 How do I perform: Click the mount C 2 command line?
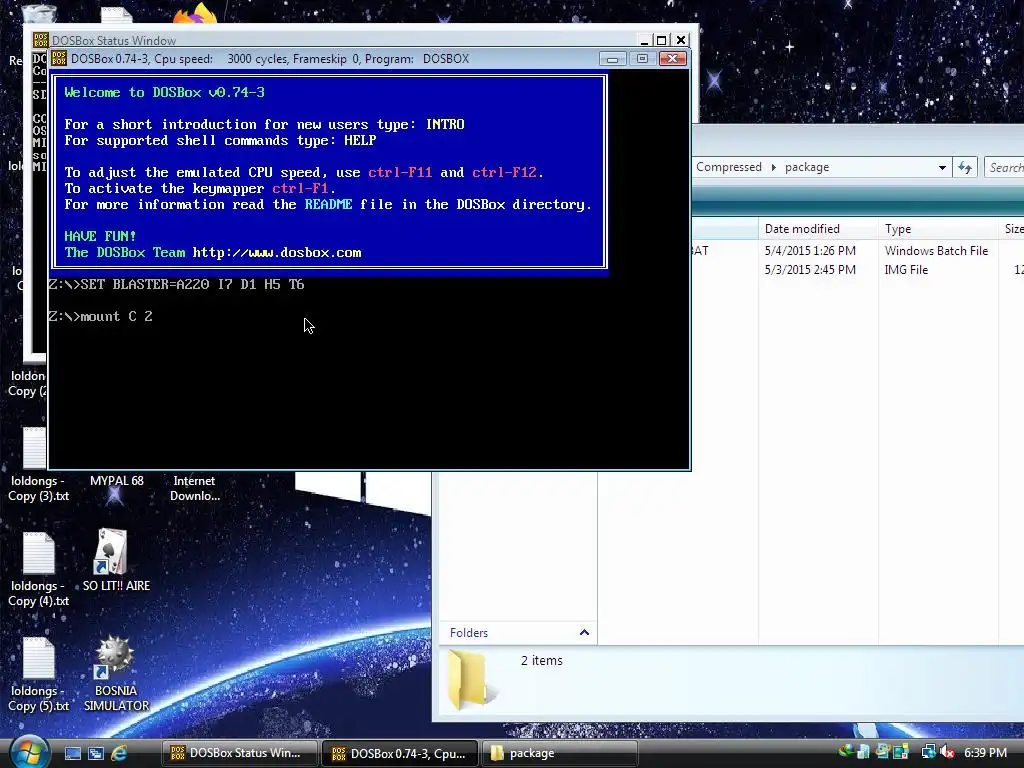click(101, 317)
